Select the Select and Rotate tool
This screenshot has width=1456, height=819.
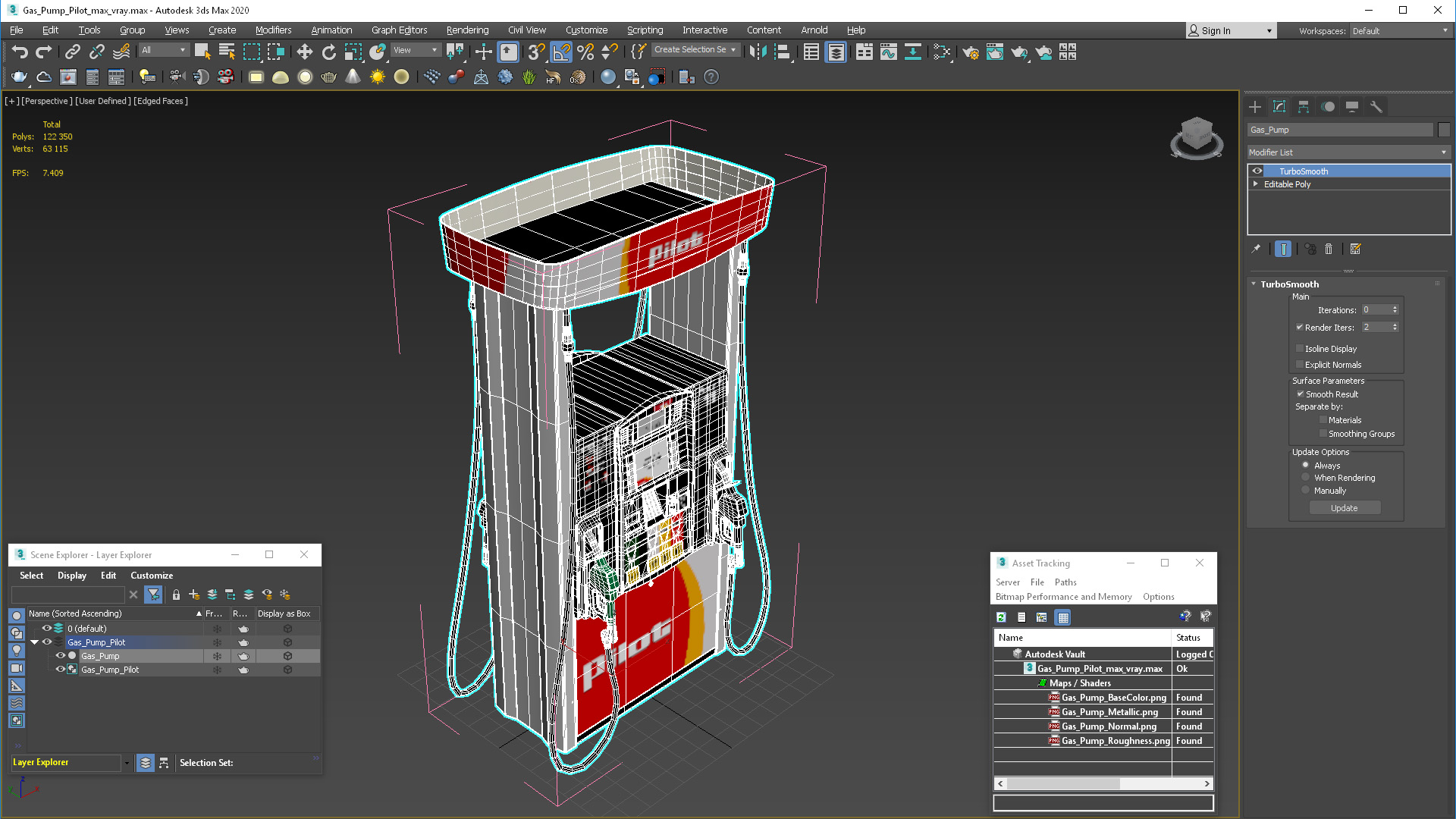pos(328,52)
